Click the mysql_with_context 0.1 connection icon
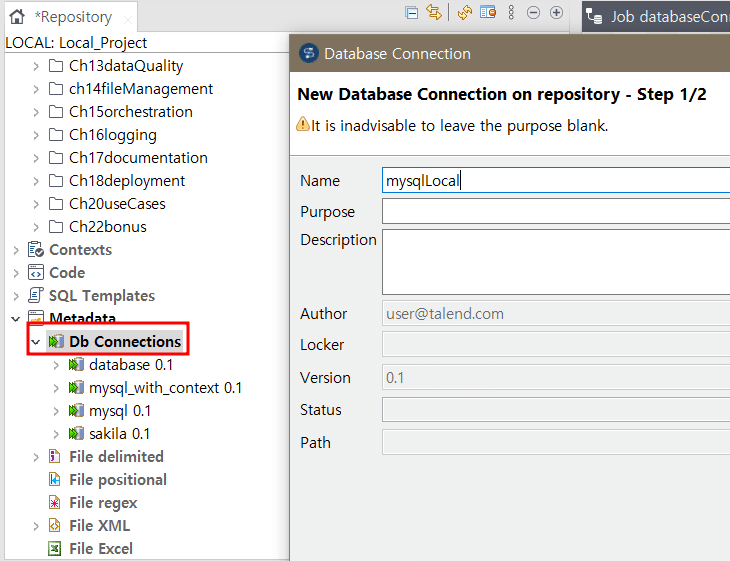 [76, 387]
